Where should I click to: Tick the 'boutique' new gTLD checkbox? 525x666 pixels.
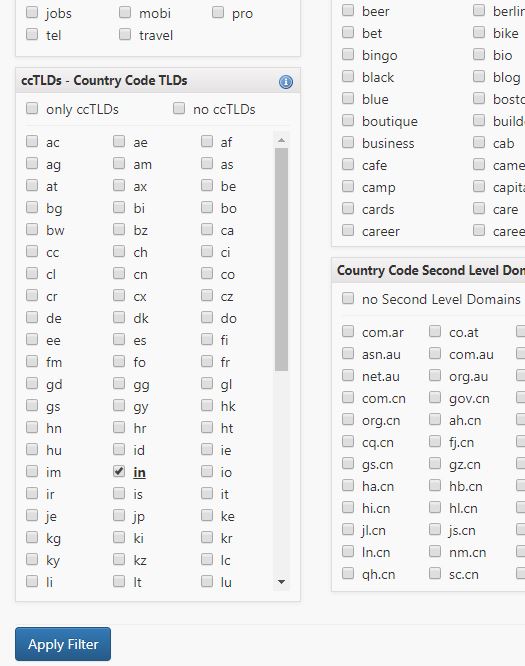coord(348,120)
